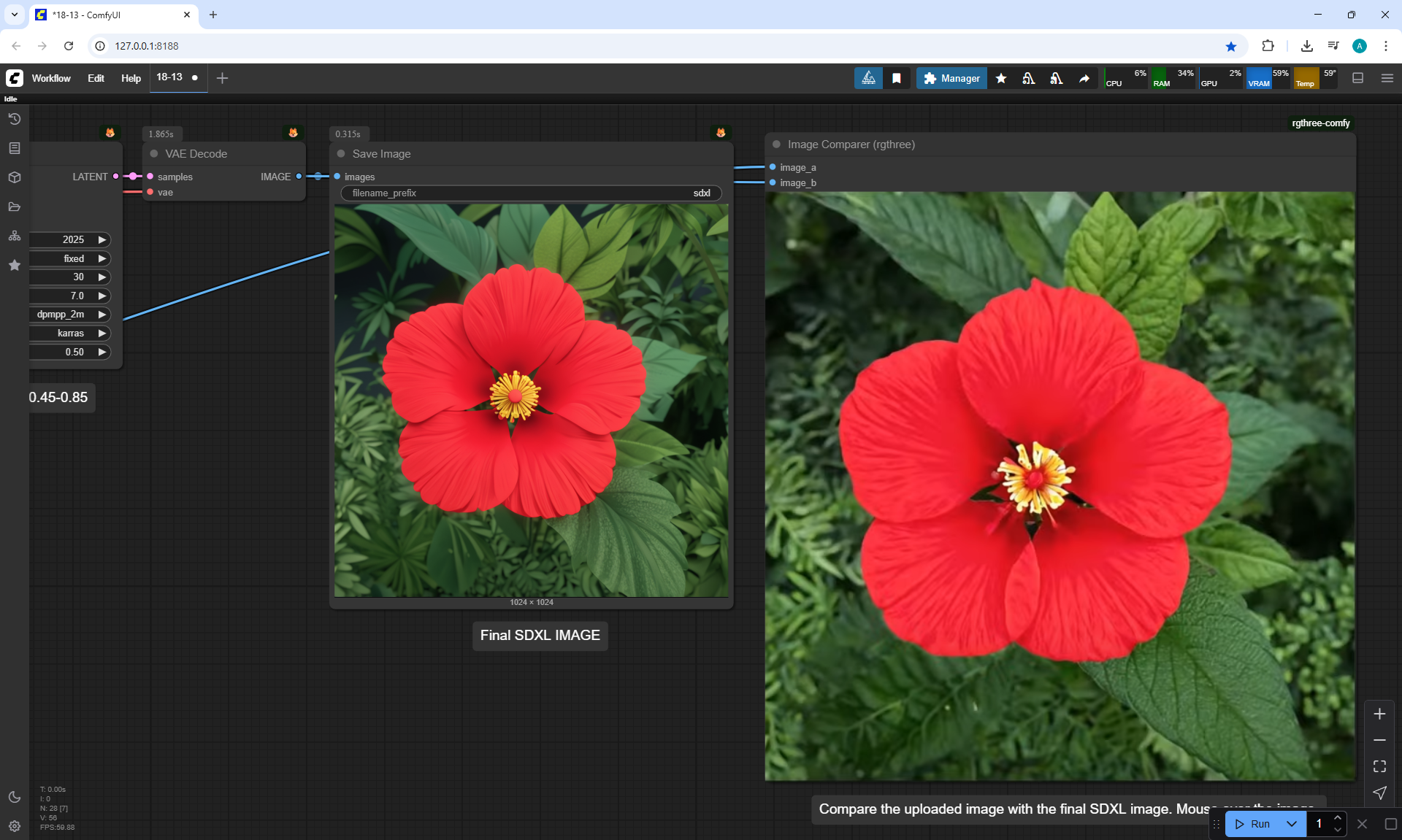Open the settings gear icon
The width and height of the screenshot is (1402, 840).
[x=14, y=826]
